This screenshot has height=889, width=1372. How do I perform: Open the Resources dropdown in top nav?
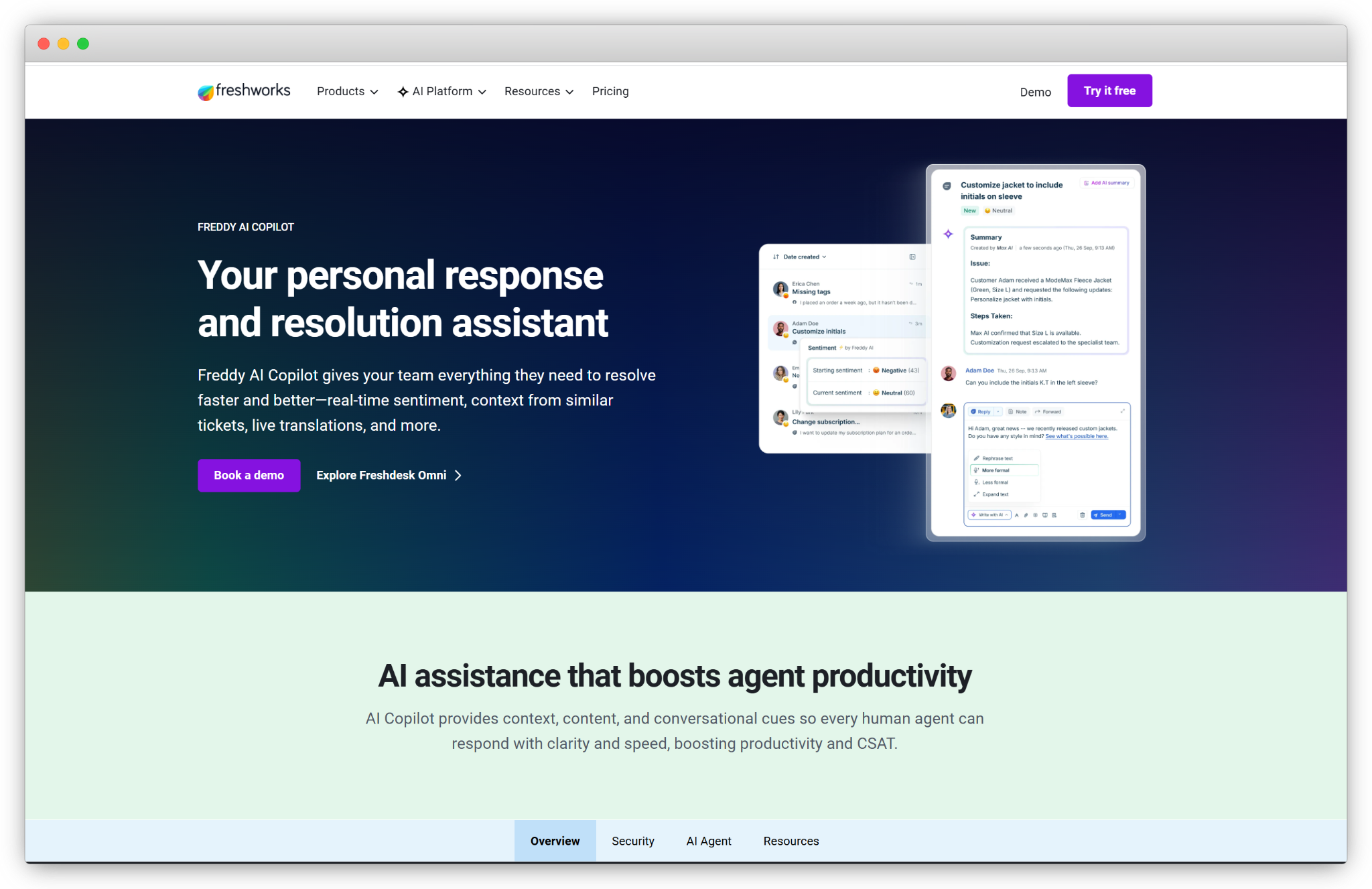click(x=539, y=92)
